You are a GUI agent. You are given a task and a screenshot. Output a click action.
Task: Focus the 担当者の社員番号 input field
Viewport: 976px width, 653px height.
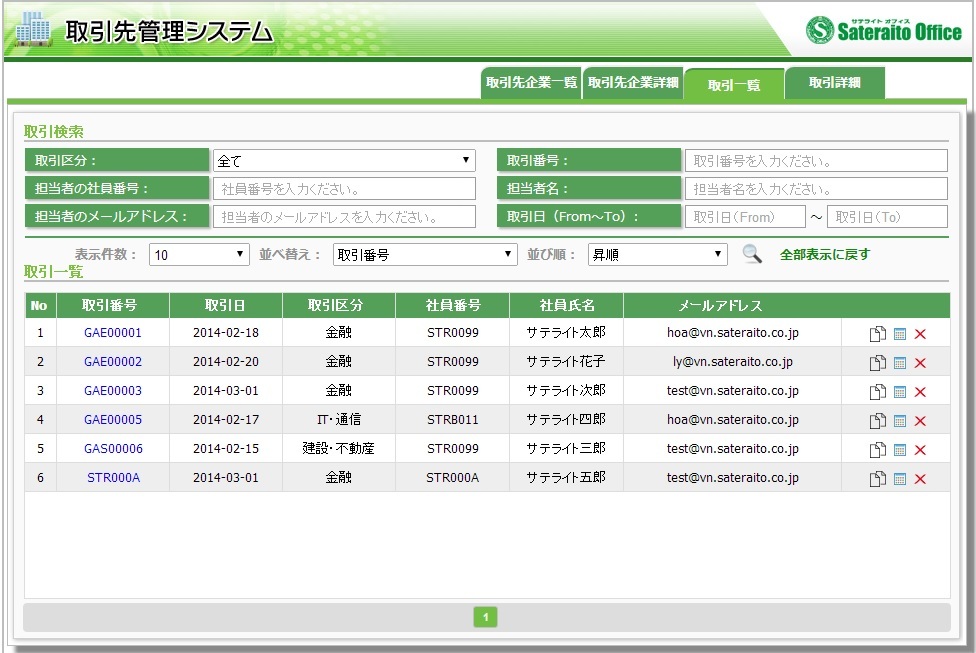click(344, 189)
